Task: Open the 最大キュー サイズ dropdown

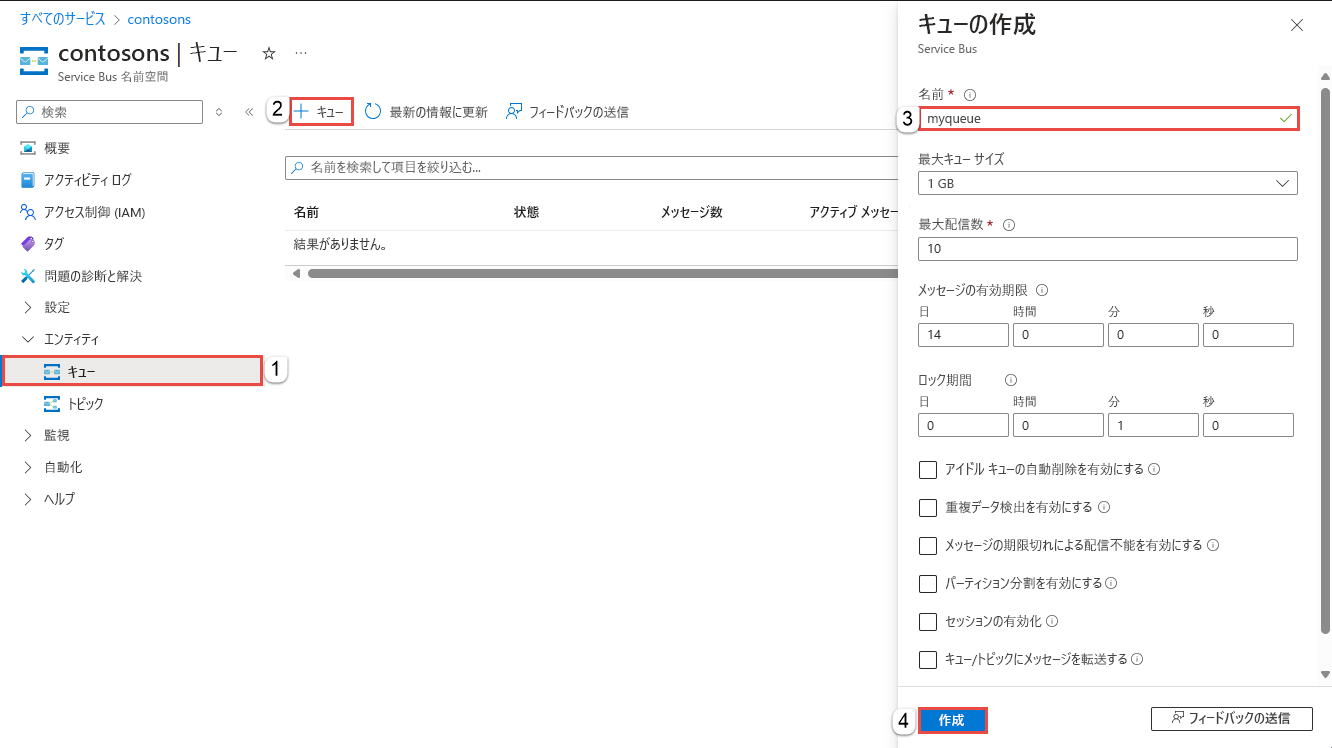Action: (1108, 183)
